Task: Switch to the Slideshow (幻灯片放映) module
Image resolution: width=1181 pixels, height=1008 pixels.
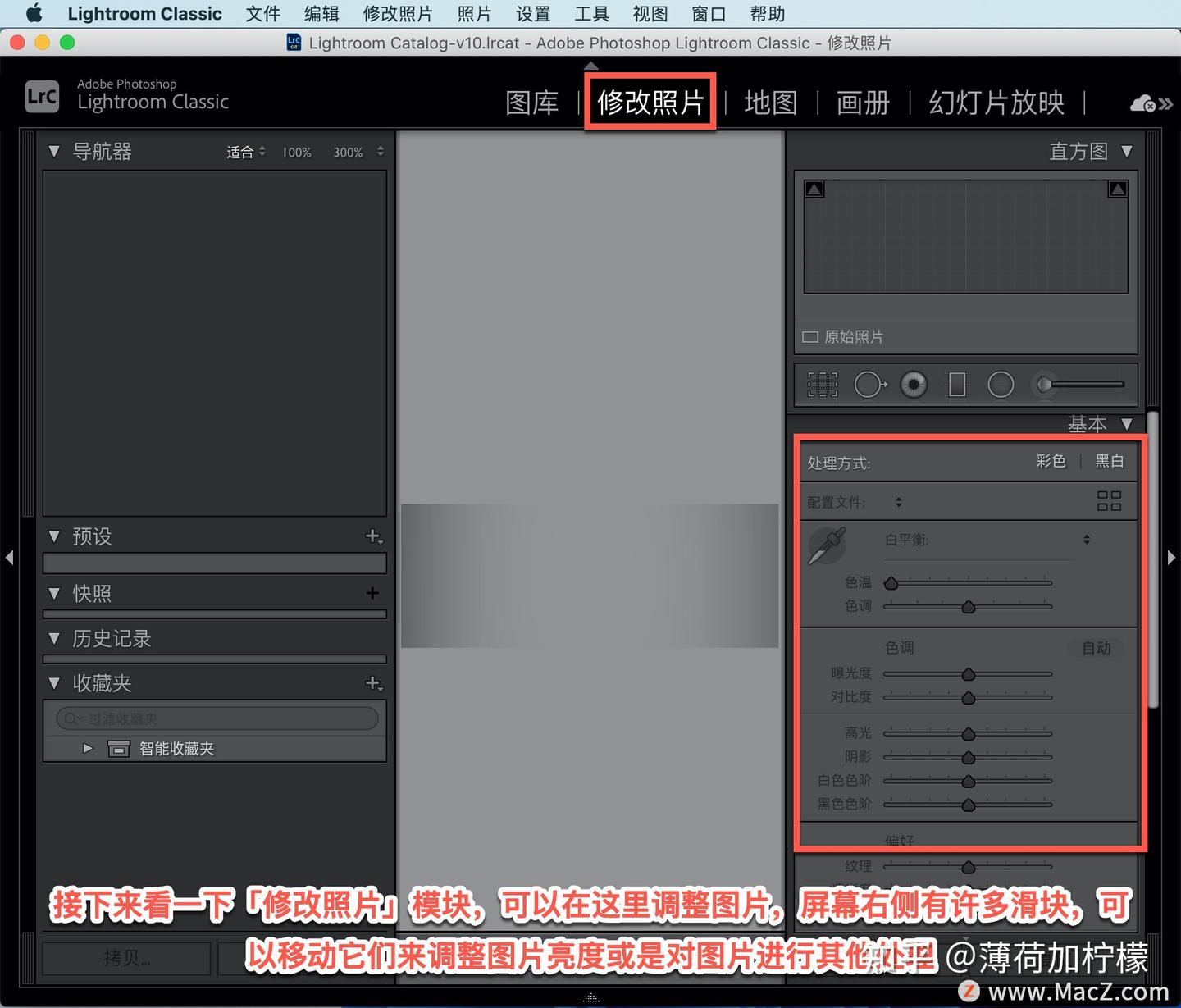Action: (996, 103)
